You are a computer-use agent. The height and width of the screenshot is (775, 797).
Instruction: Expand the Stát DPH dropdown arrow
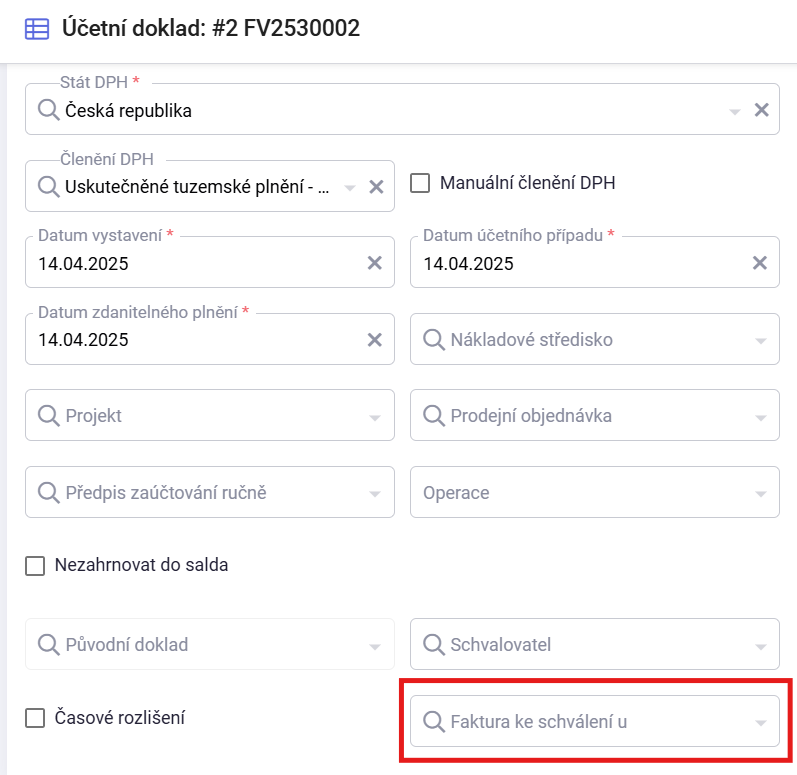point(734,112)
